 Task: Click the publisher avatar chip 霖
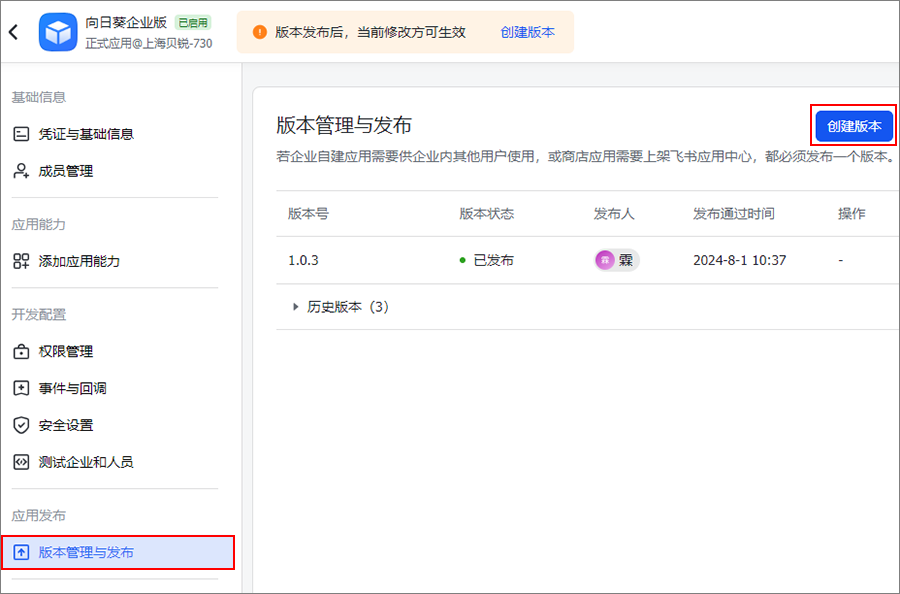[617, 260]
